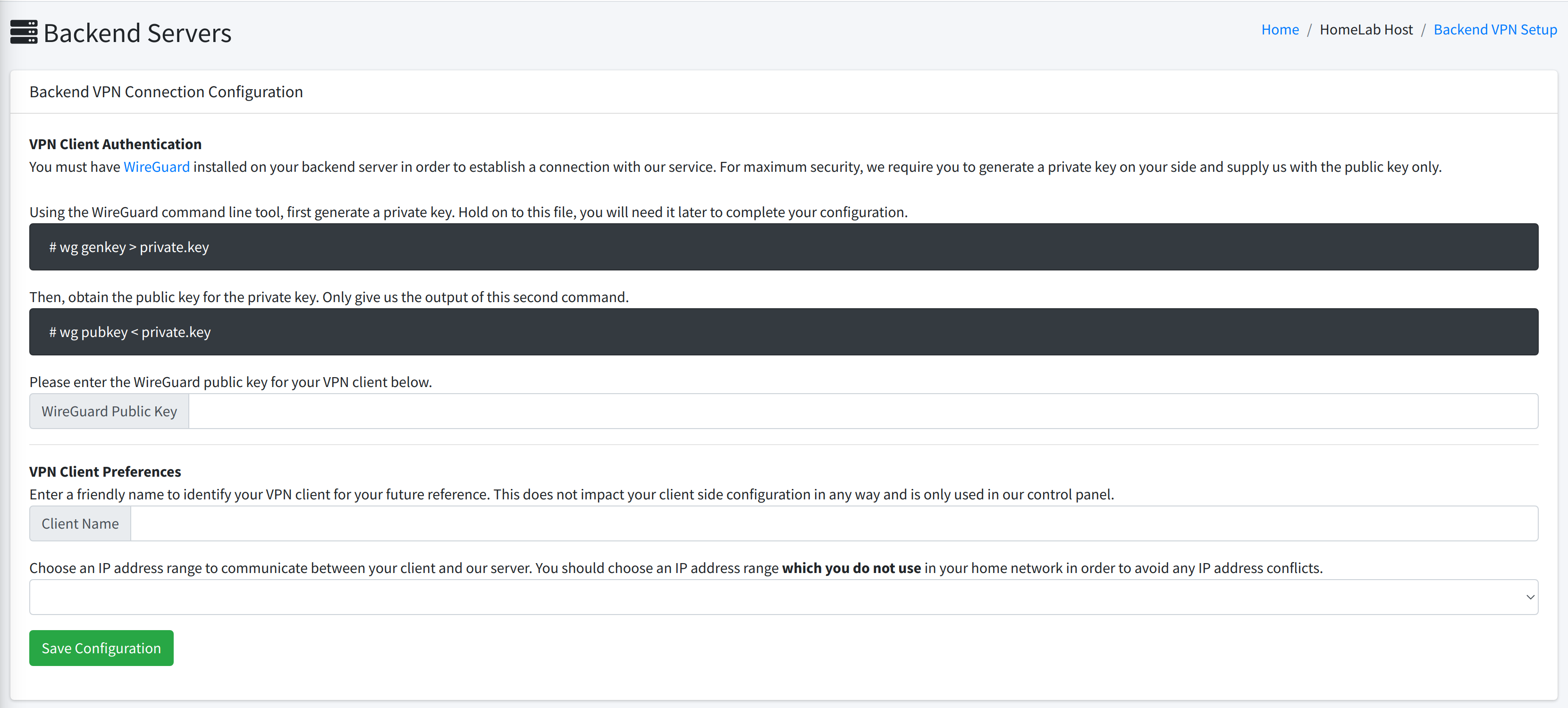This screenshot has width=1568, height=708.
Task: Click the Client Name label
Action: (80, 523)
